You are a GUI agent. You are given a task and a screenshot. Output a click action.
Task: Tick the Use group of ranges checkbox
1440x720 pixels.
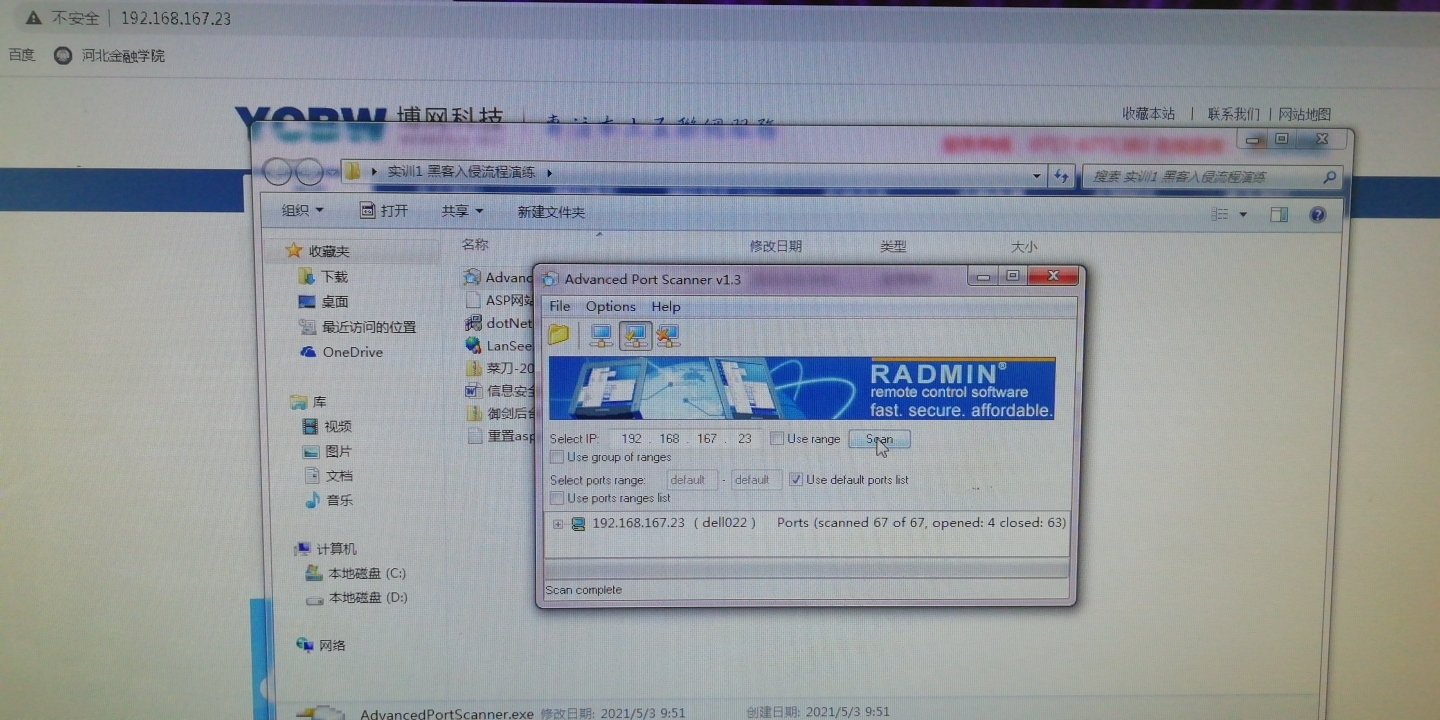click(557, 457)
